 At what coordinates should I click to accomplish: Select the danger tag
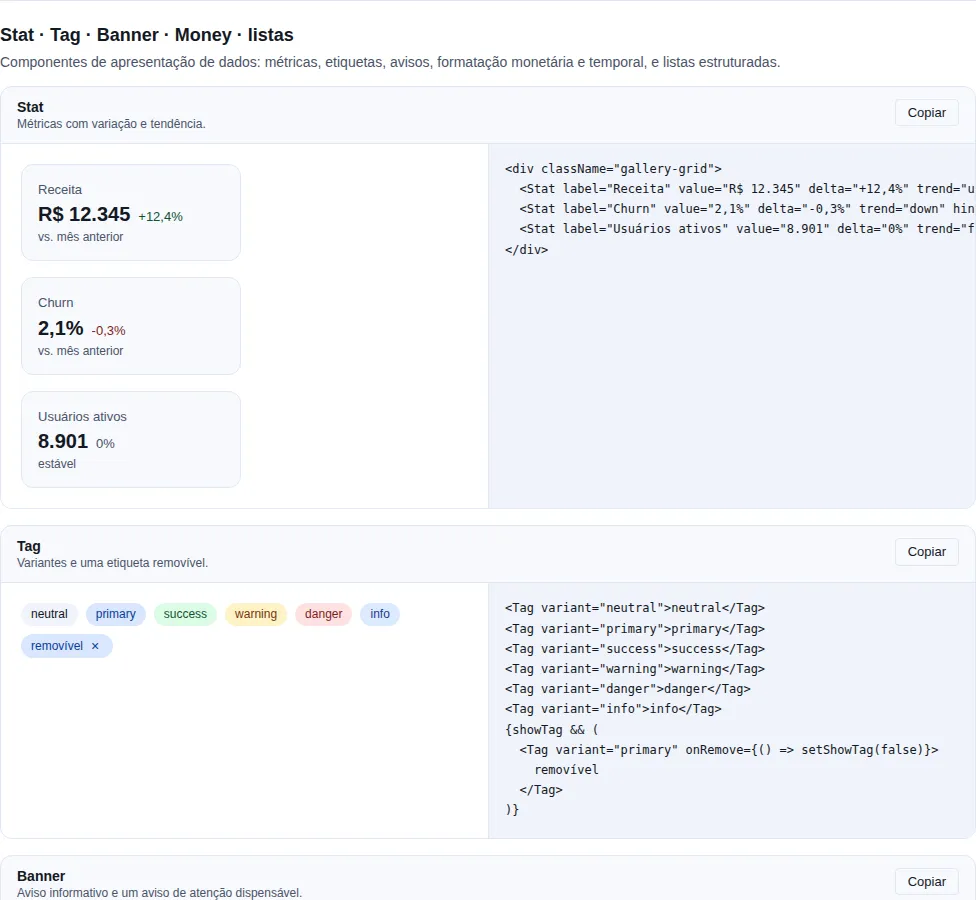tap(324, 614)
